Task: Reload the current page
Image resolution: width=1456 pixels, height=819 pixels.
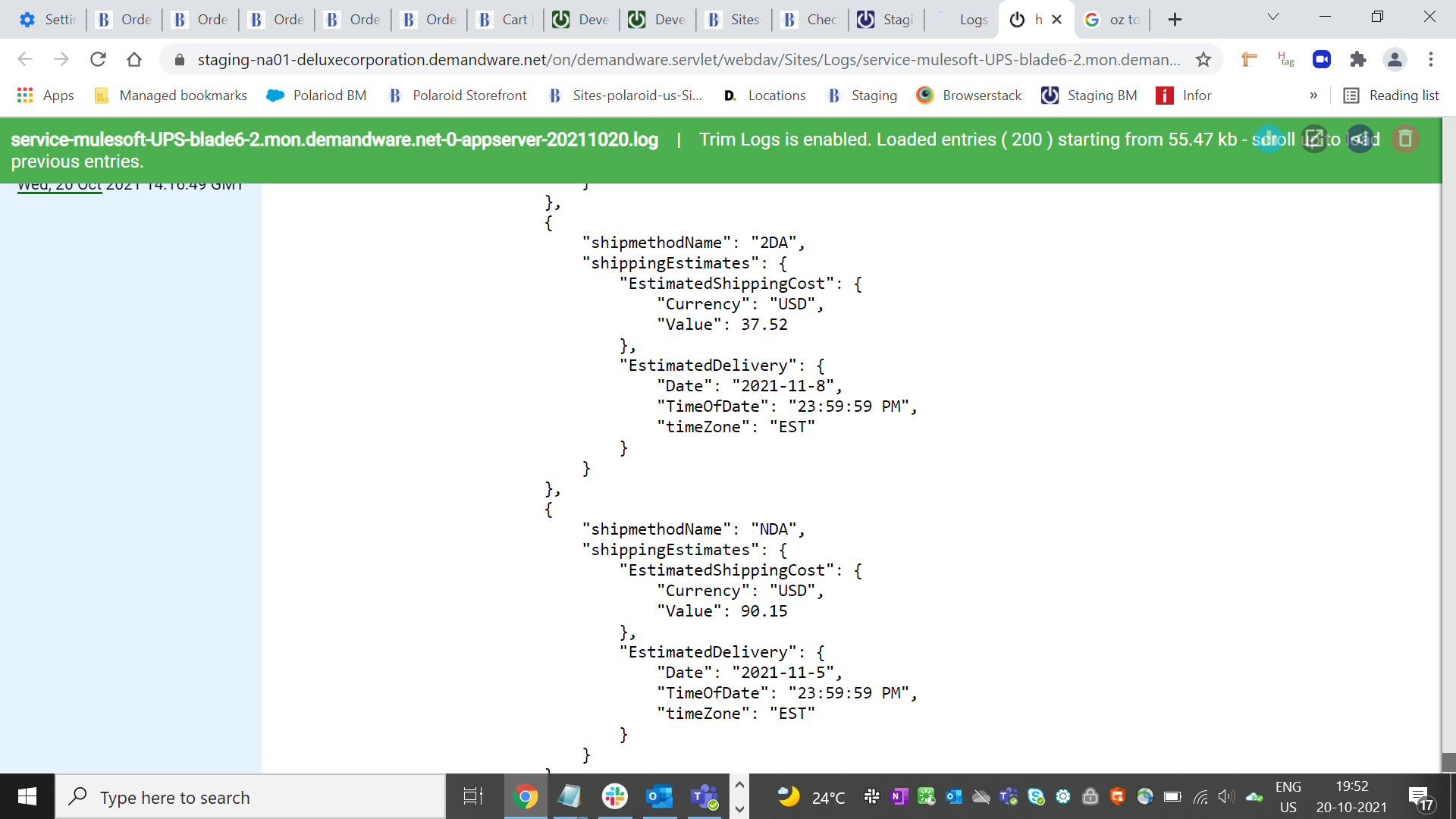Action: click(98, 59)
